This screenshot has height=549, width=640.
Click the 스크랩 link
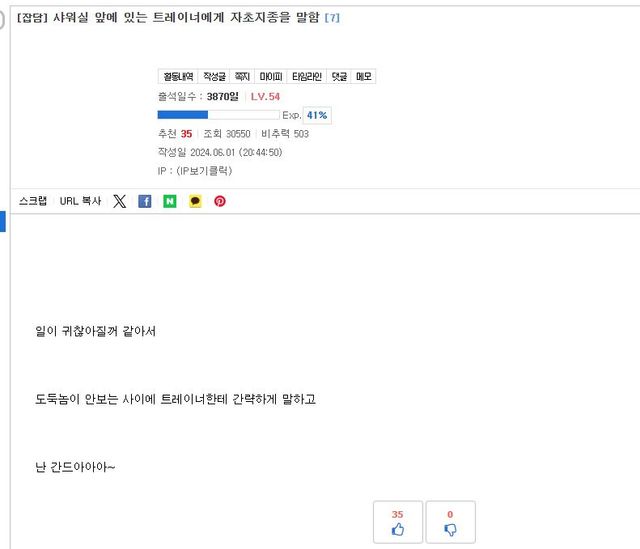pos(33,201)
